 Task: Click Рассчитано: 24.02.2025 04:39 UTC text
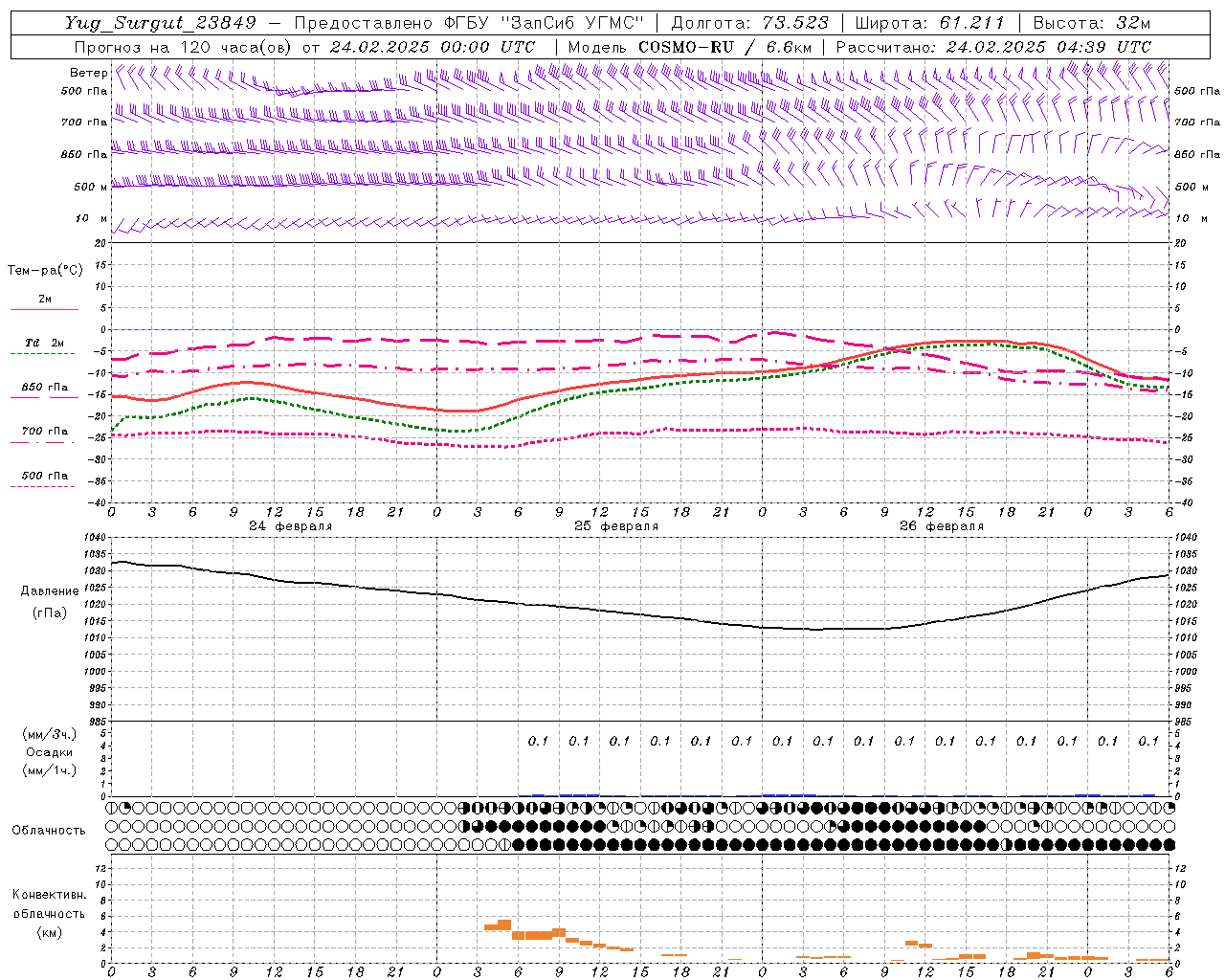[x=993, y=47]
